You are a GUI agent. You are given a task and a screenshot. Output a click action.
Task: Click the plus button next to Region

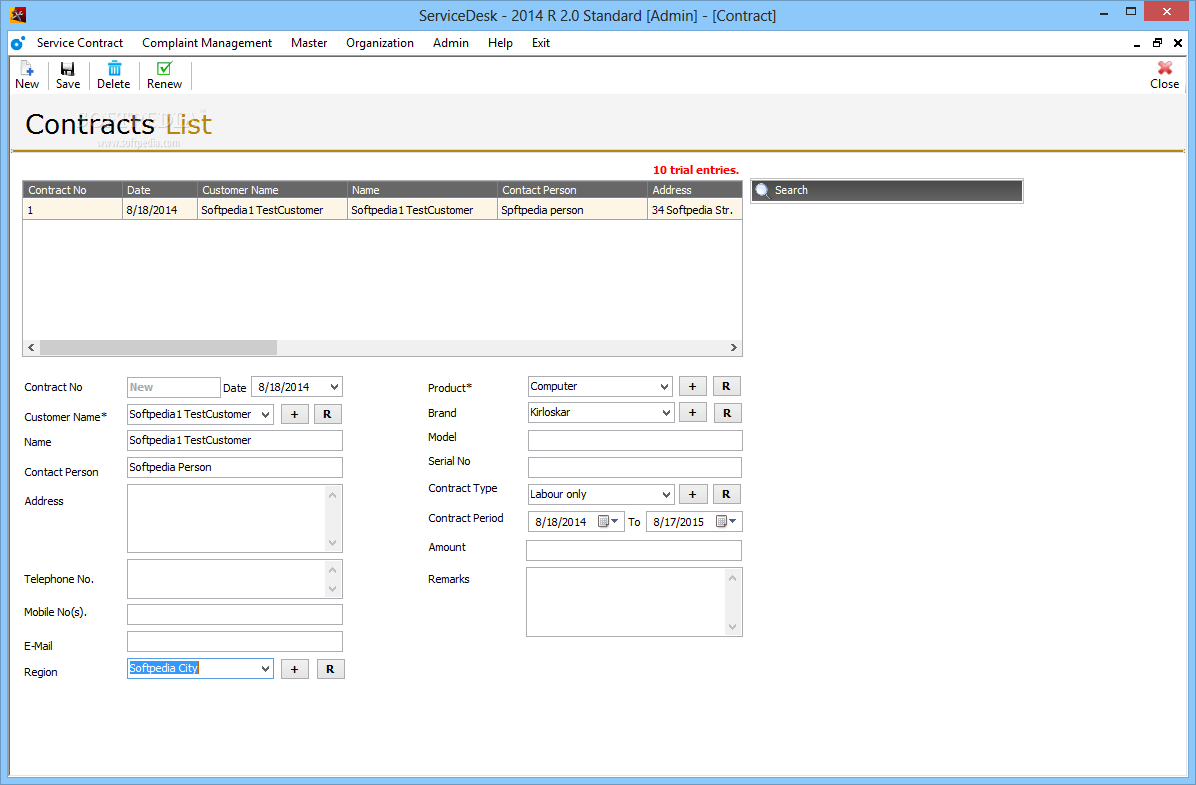point(294,669)
